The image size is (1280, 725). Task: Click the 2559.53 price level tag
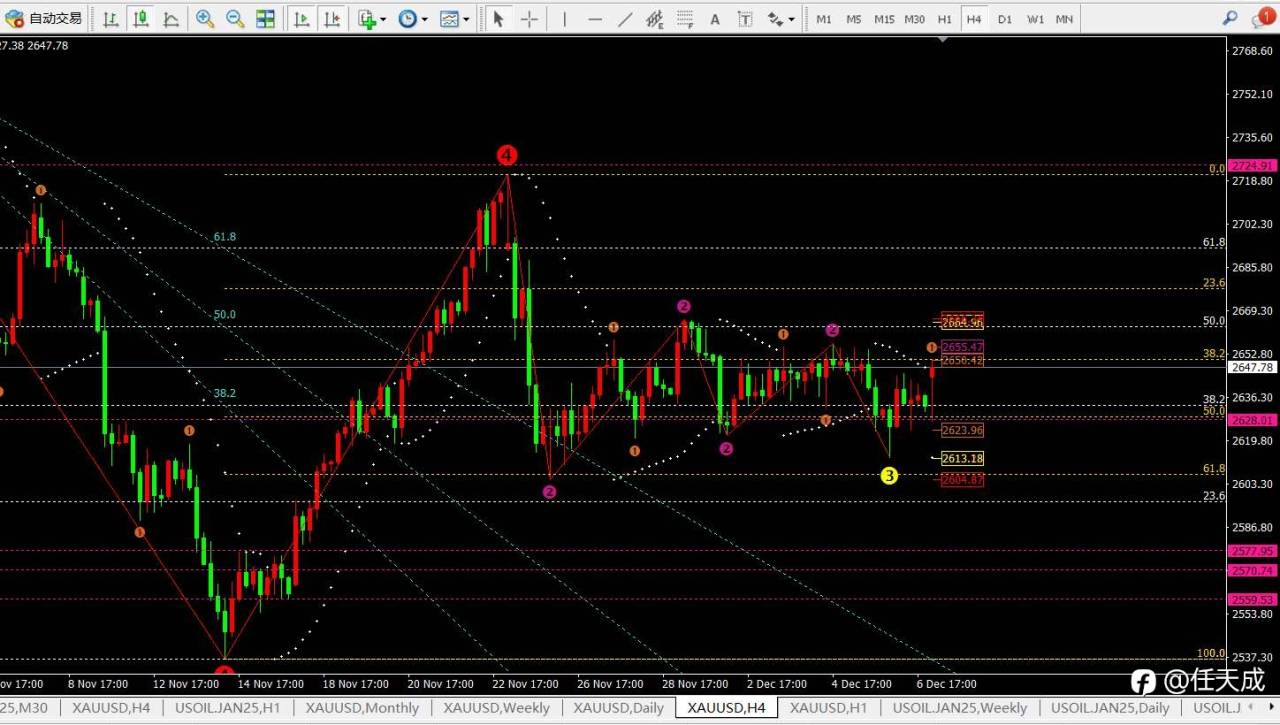[1252, 600]
